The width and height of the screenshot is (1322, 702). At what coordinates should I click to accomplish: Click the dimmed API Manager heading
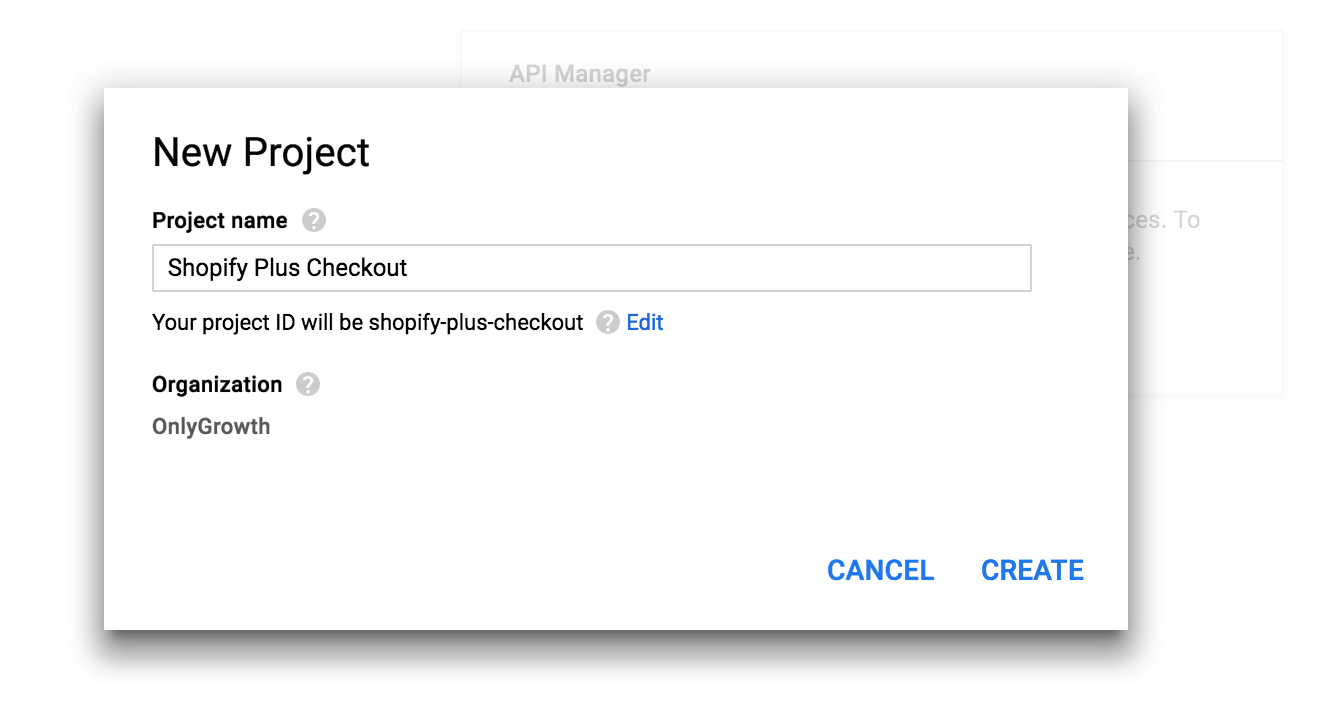[x=579, y=74]
